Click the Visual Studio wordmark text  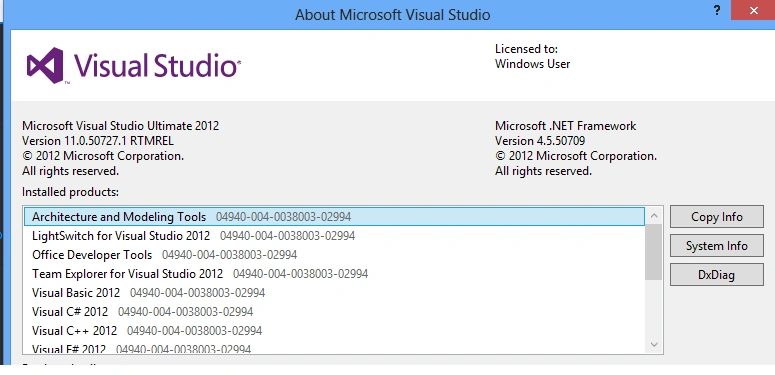pyautogui.click(x=157, y=66)
